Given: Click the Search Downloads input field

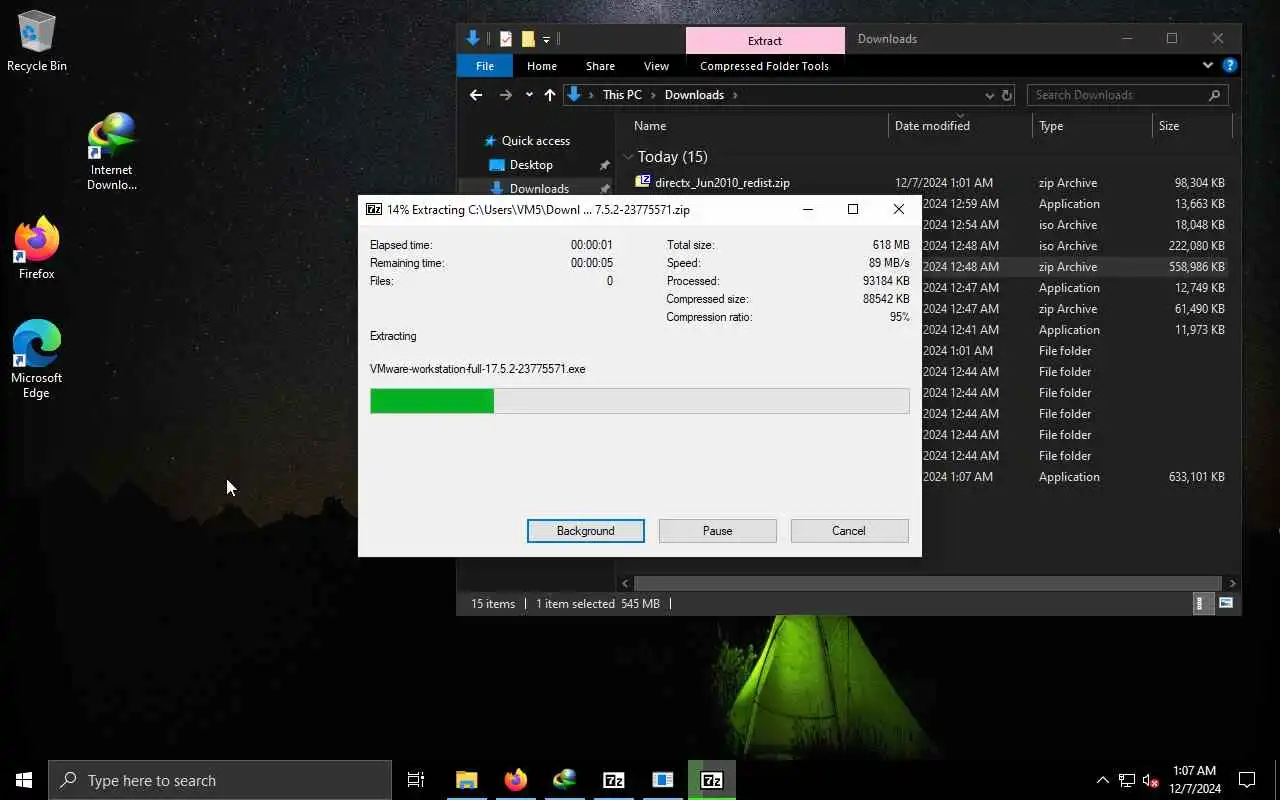Looking at the screenshot, I should pos(1118,95).
